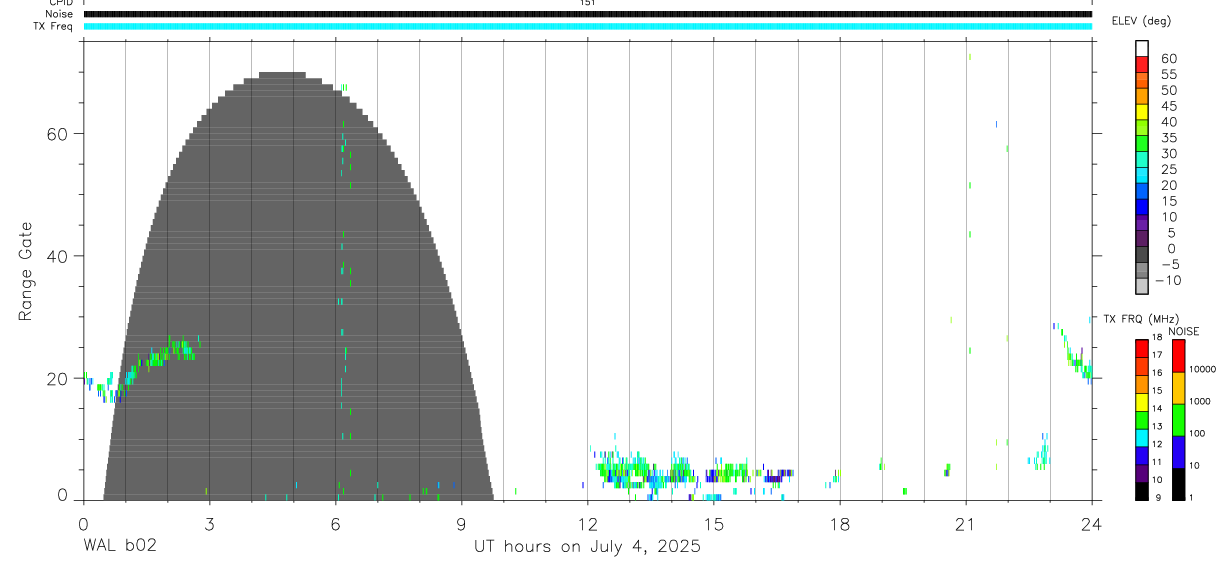Click the '24' tick on the UT hours axis

coord(1091,523)
